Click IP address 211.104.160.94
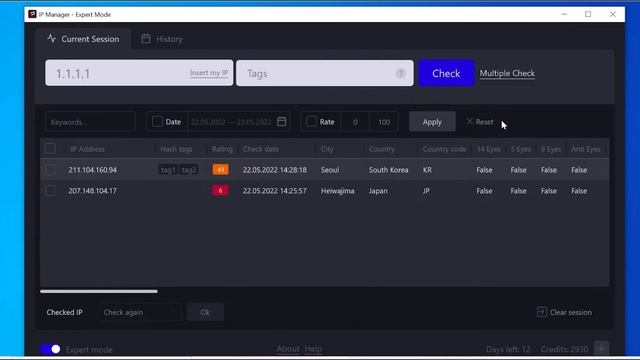 tap(93, 170)
